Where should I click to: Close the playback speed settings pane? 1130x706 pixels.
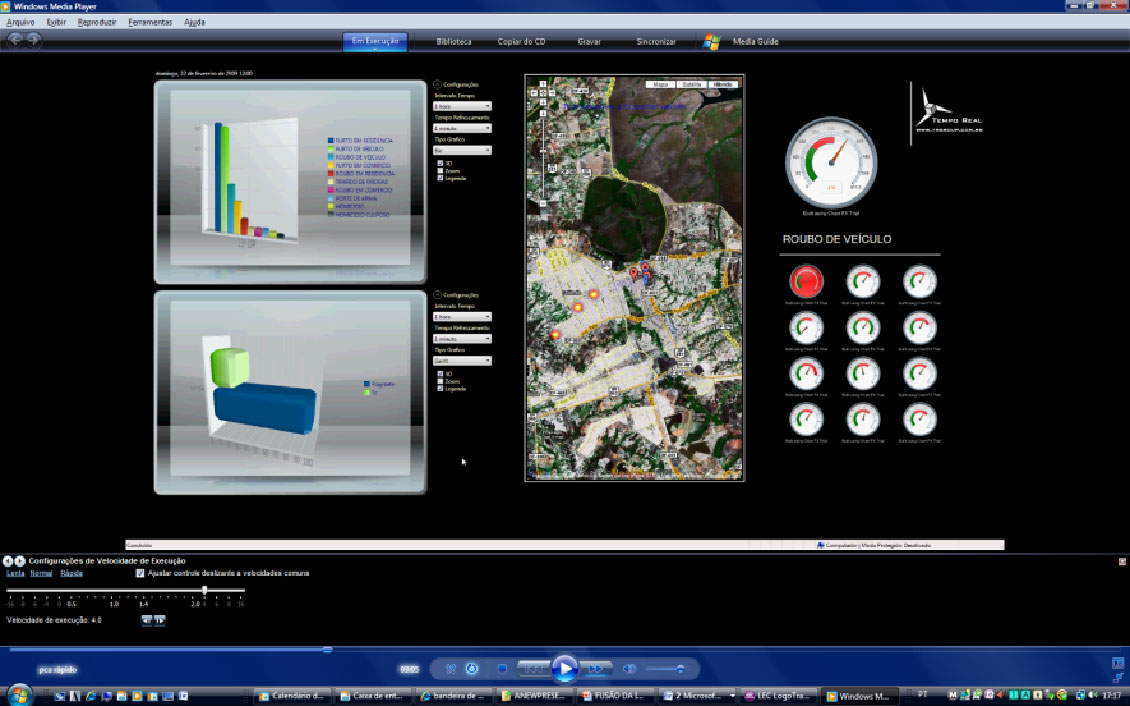click(x=1122, y=561)
